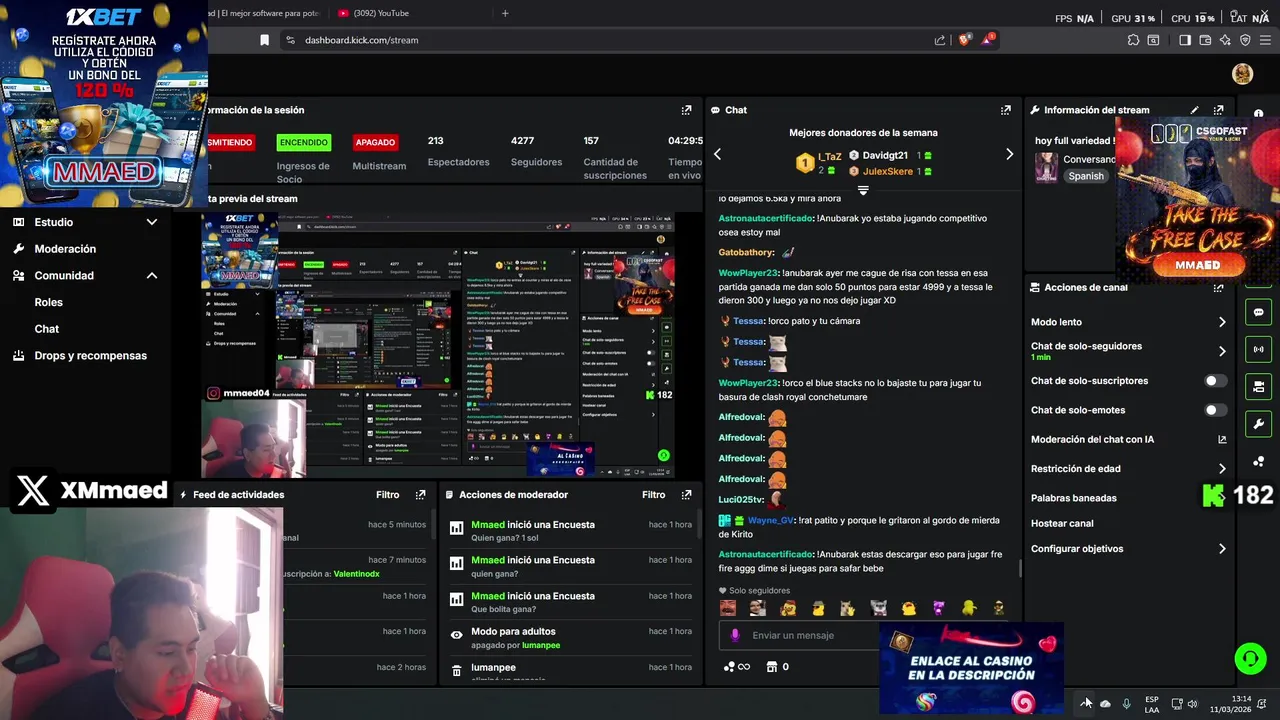Screen dimensions: 1280x720
Task: Open browser extensions puzzle icon
Action: [x=1133, y=40]
